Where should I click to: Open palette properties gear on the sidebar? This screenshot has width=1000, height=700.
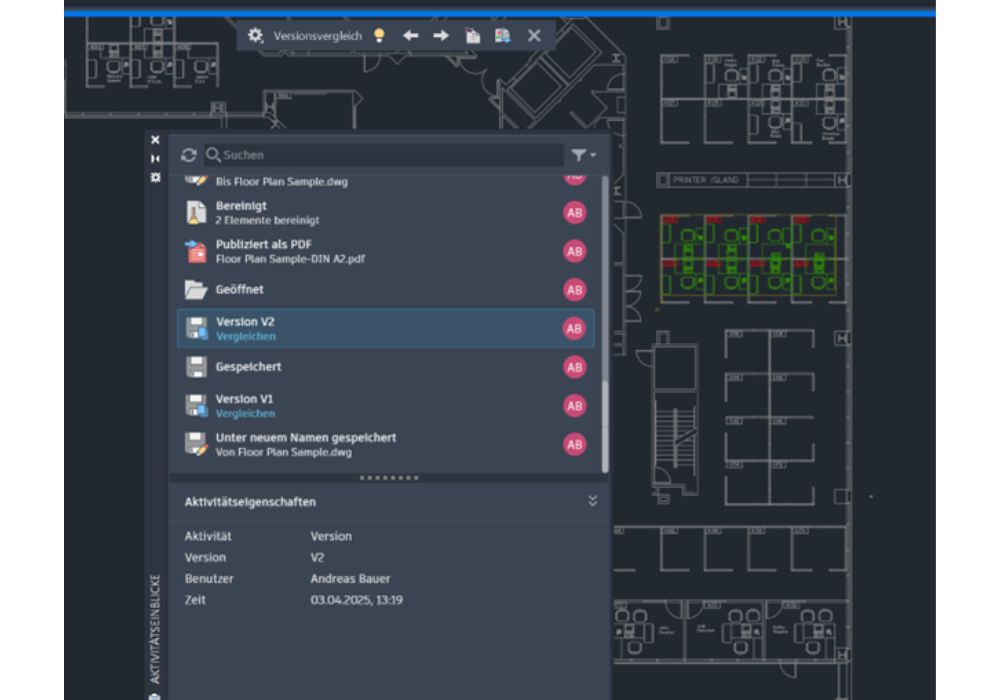point(155,177)
